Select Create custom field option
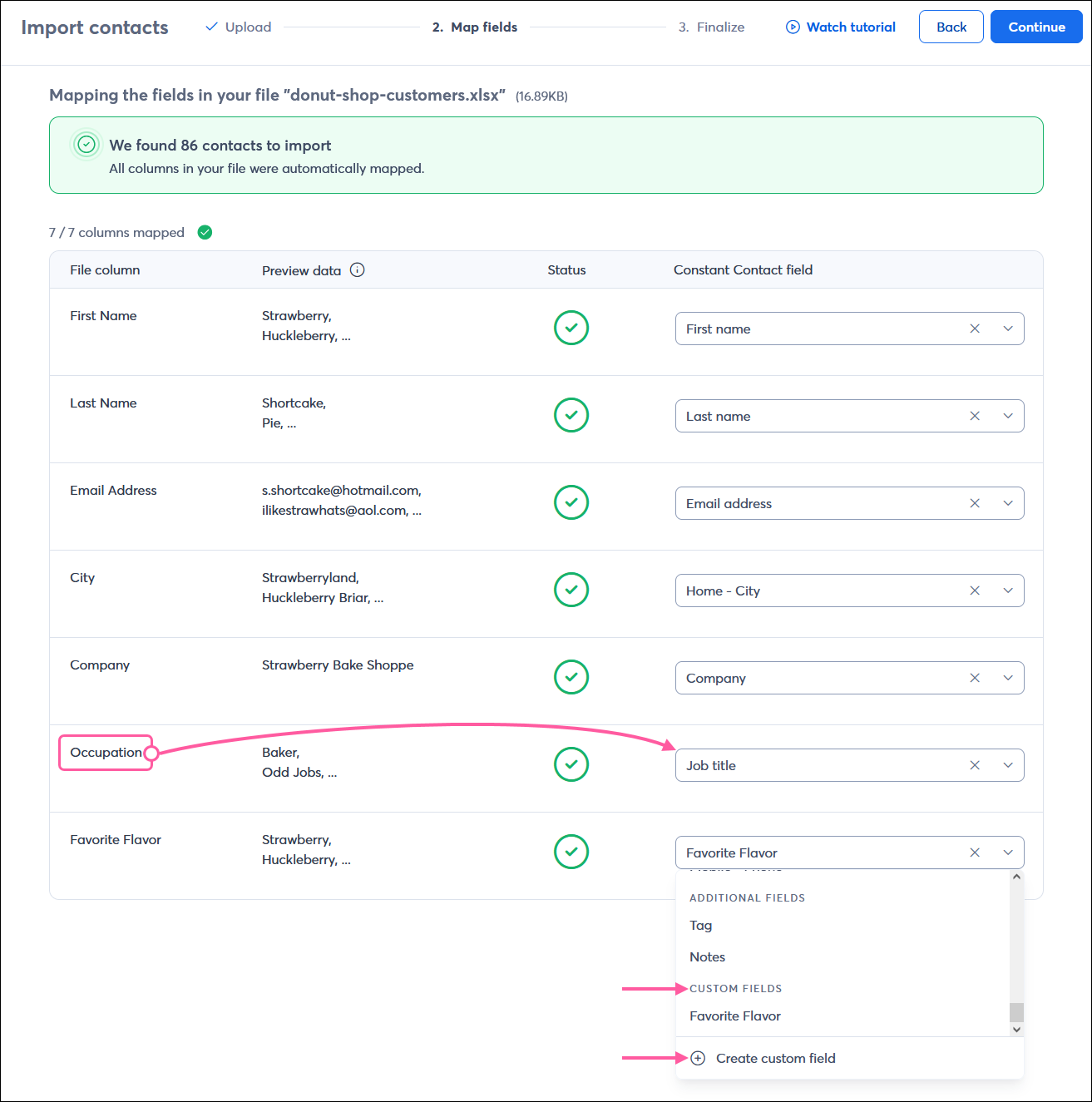Image resolution: width=1092 pixels, height=1102 pixels. tap(849, 1058)
